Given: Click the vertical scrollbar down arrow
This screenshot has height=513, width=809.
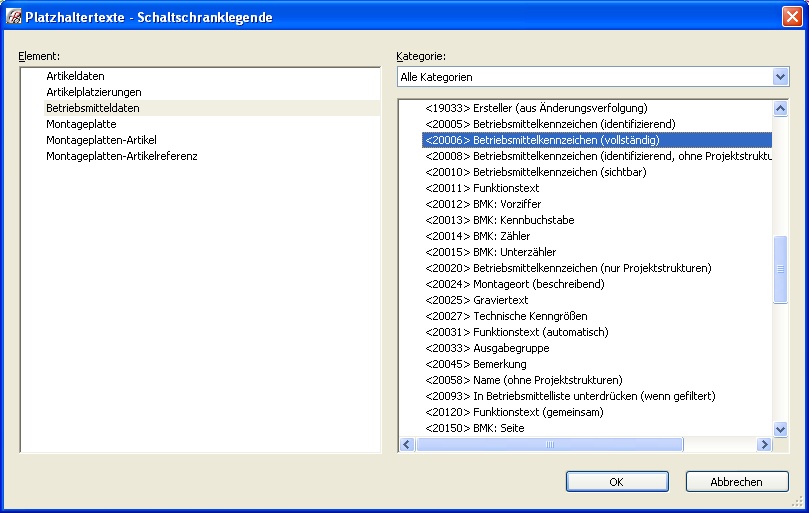Looking at the screenshot, I should [780, 429].
